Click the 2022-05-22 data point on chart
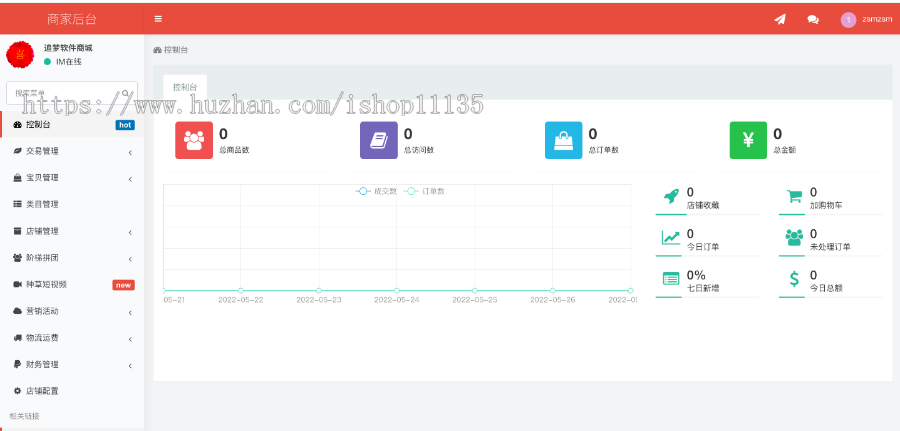900x431 pixels. [240, 290]
